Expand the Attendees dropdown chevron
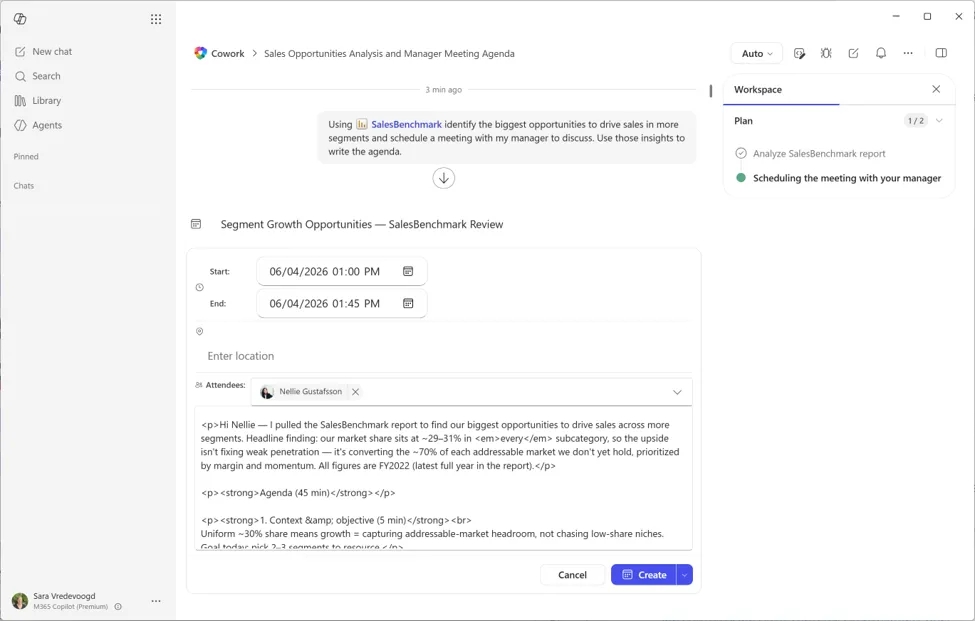Viewport: 975px width, 621px height. [x=677, y=392]
